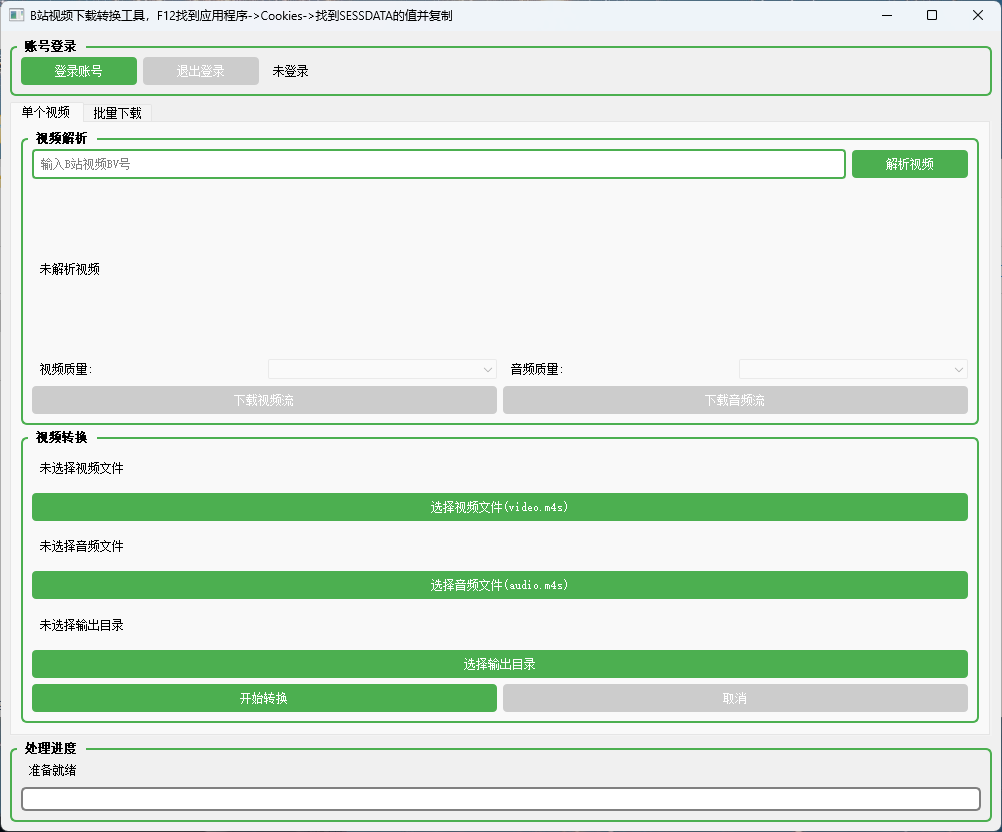Screen dimensions: 1002x832
Task: Open the 音频质量 dropdown
Action: 852,369
